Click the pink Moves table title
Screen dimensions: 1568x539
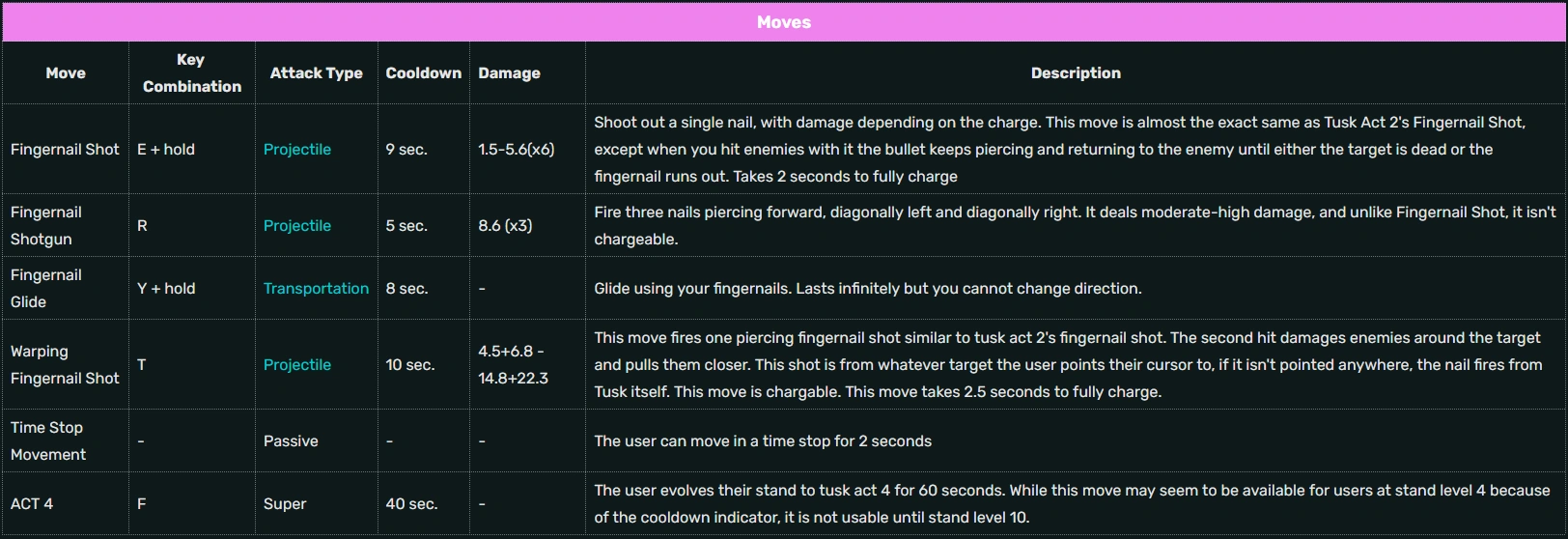783,22
